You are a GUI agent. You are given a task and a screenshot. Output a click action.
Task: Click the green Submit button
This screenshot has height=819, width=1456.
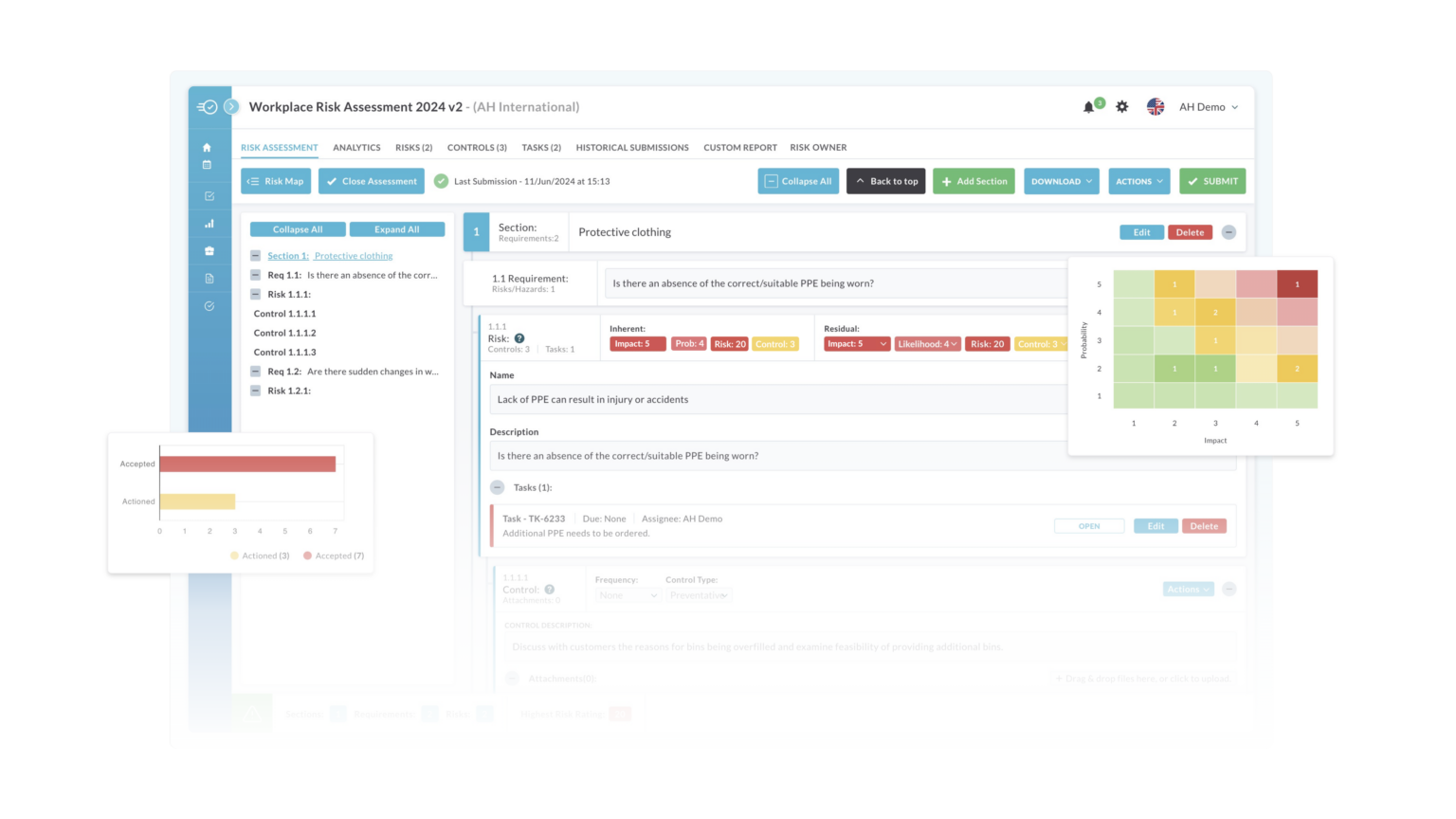point(1212,181)
